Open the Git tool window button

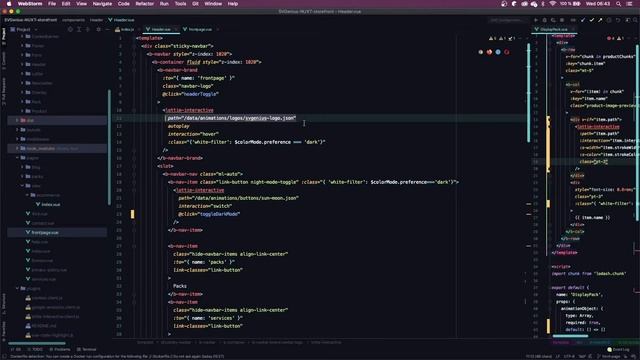(16, 349)
